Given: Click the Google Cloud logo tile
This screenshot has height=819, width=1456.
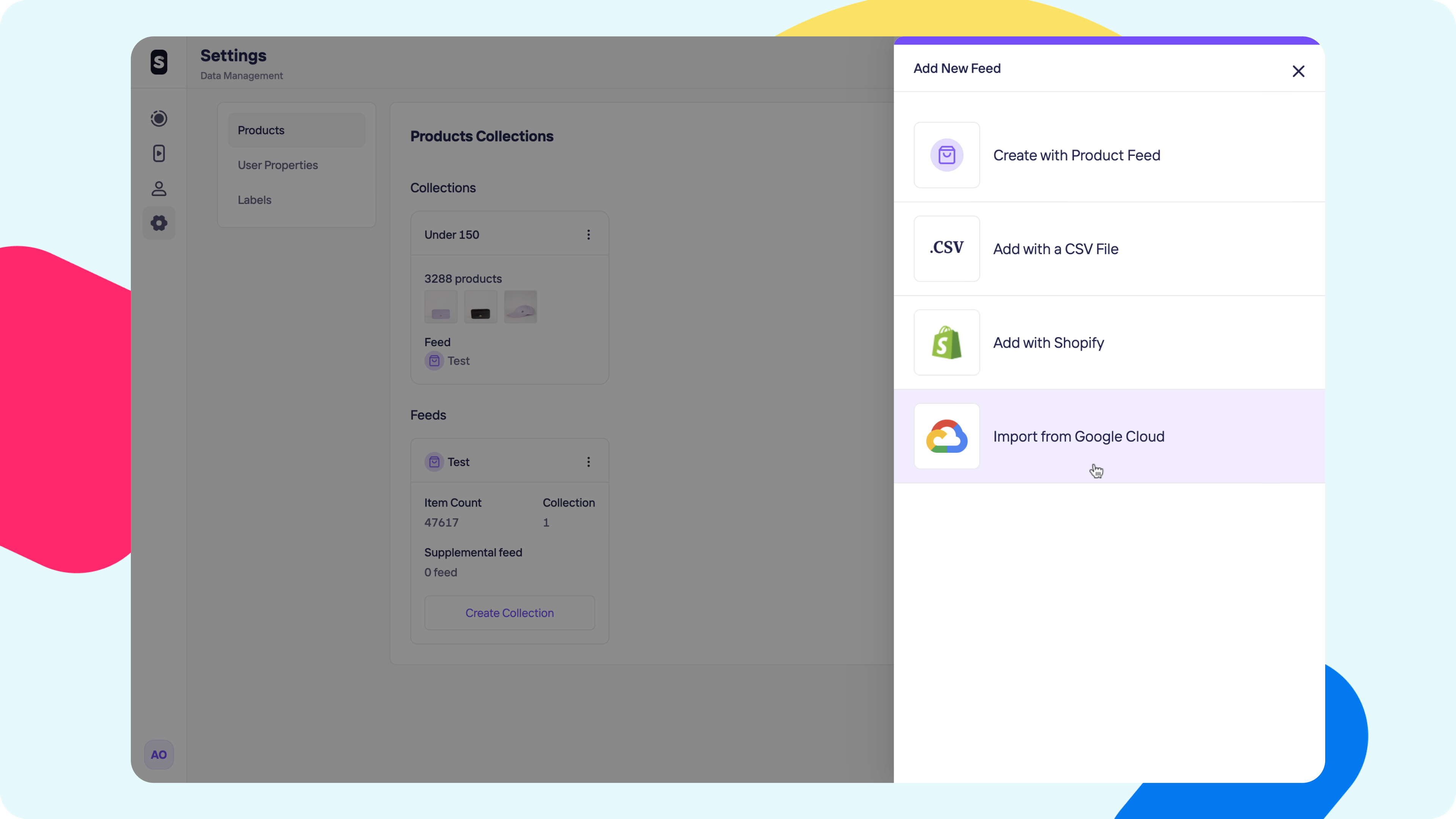Looking at the screenshot, I should [947, 436].
